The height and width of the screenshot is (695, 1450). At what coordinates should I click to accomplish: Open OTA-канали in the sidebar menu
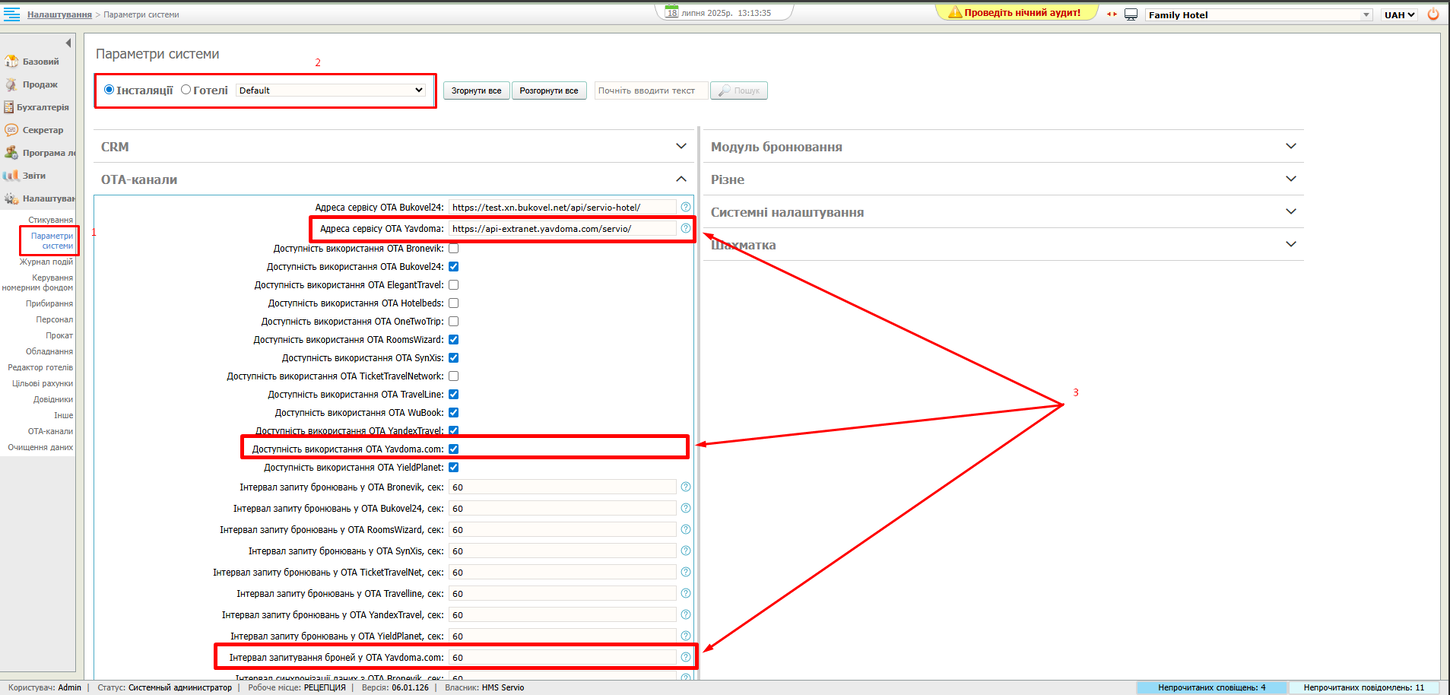click(50, 431)
